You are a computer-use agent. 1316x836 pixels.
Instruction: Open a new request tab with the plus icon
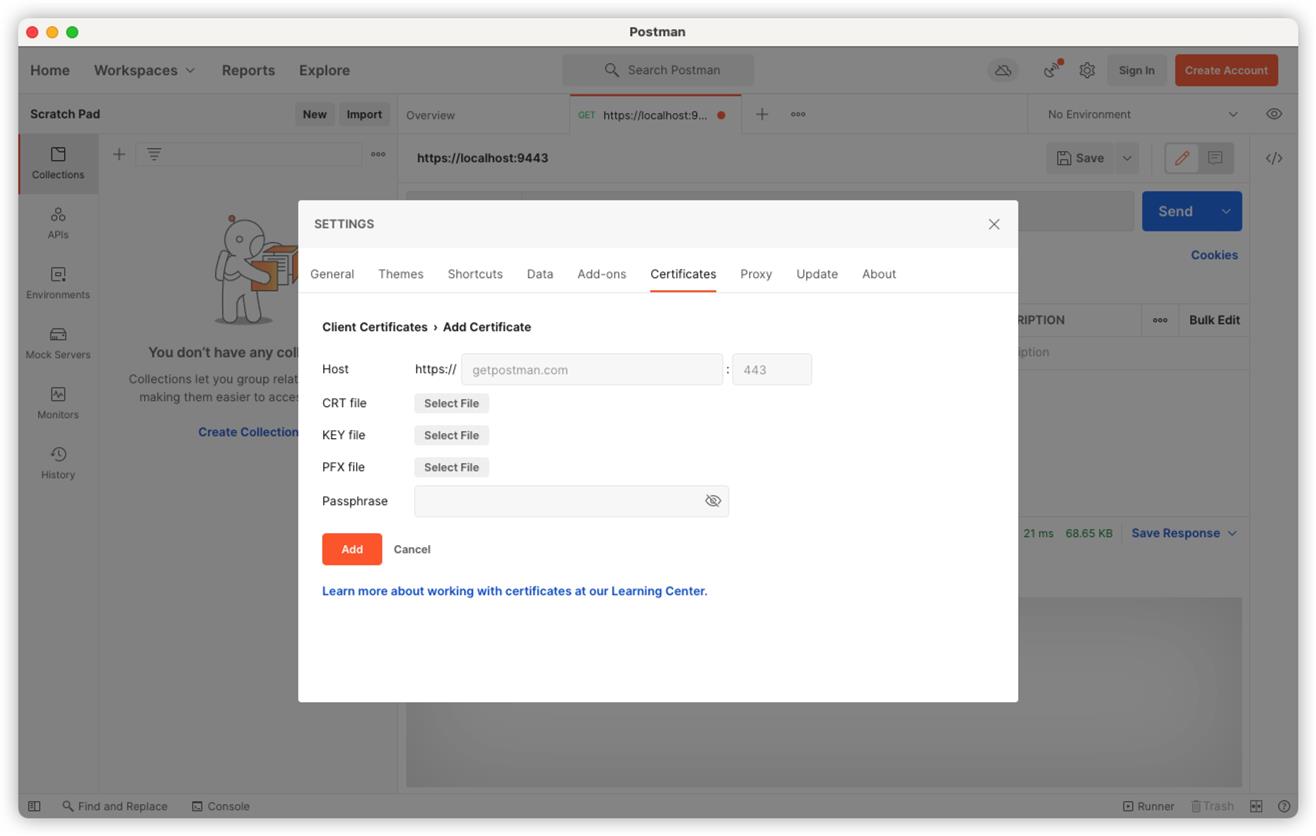click(x=762, y=114)
